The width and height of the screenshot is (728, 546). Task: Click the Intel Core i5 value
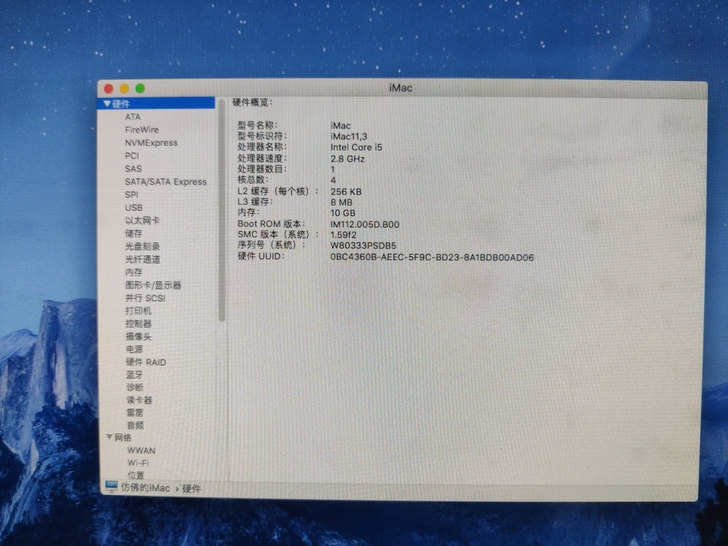(356, 147)
